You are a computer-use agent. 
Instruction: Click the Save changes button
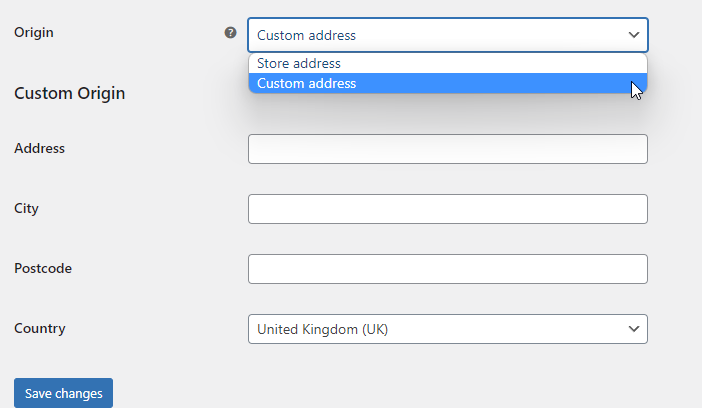[x=64, y=393]
